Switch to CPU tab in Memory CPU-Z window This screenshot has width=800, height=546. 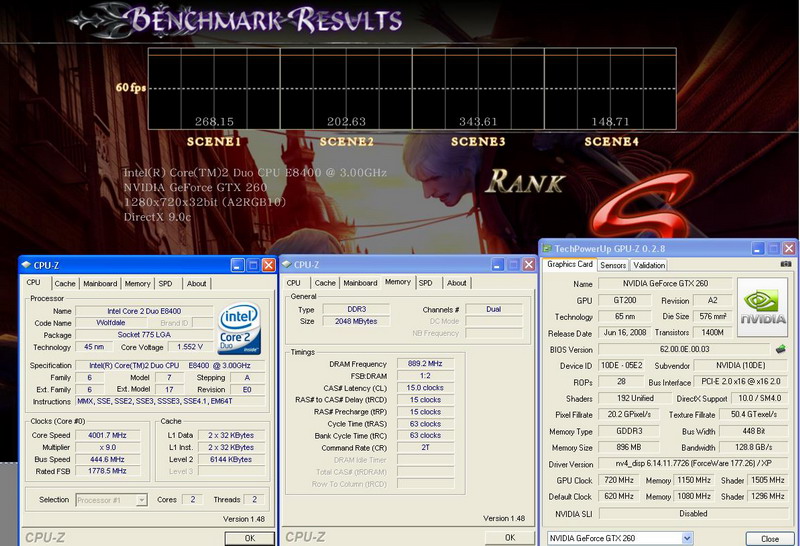[x=293, y=283]
